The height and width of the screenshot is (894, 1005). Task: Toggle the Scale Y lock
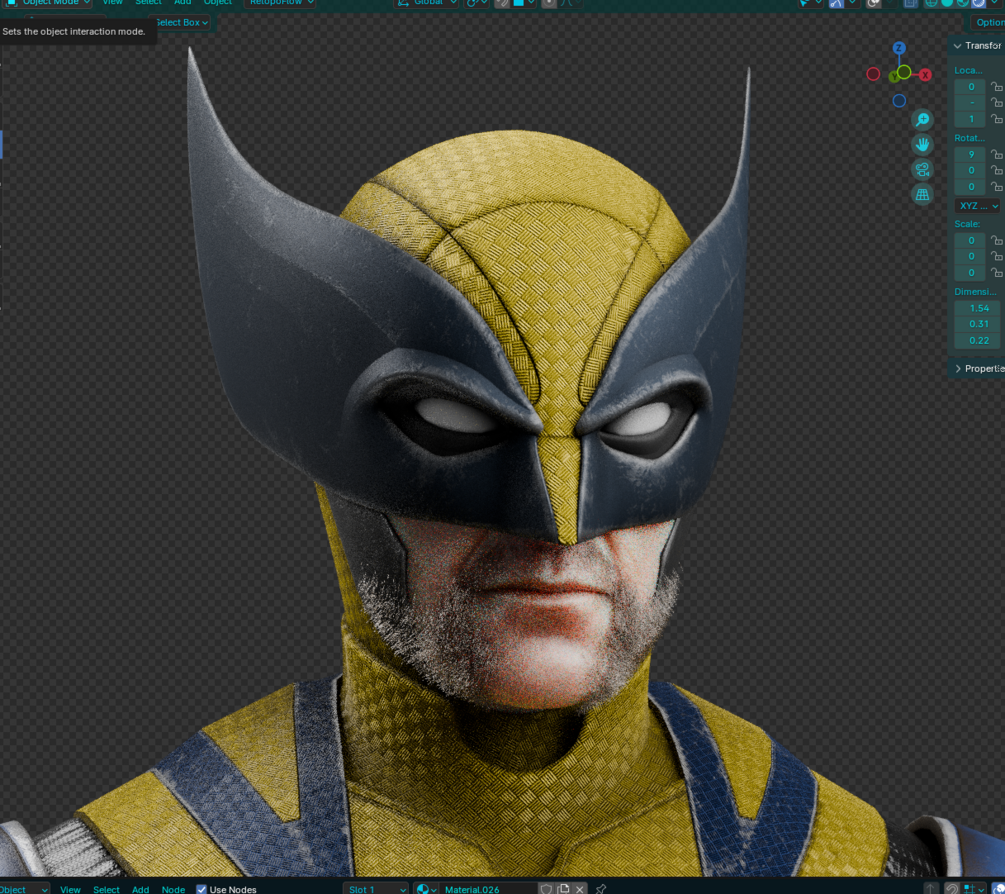point(997,256)
